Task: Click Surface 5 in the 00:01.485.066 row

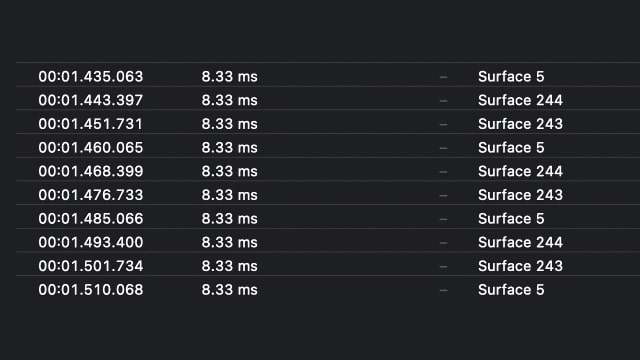Action: click(x=511, y=218)
